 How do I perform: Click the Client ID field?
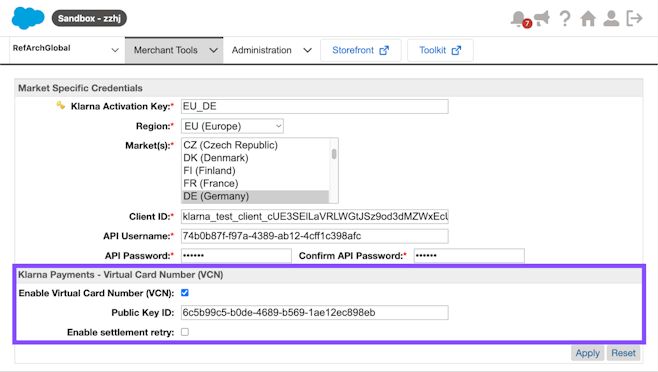pyautogui.click(x=315, y=217)
